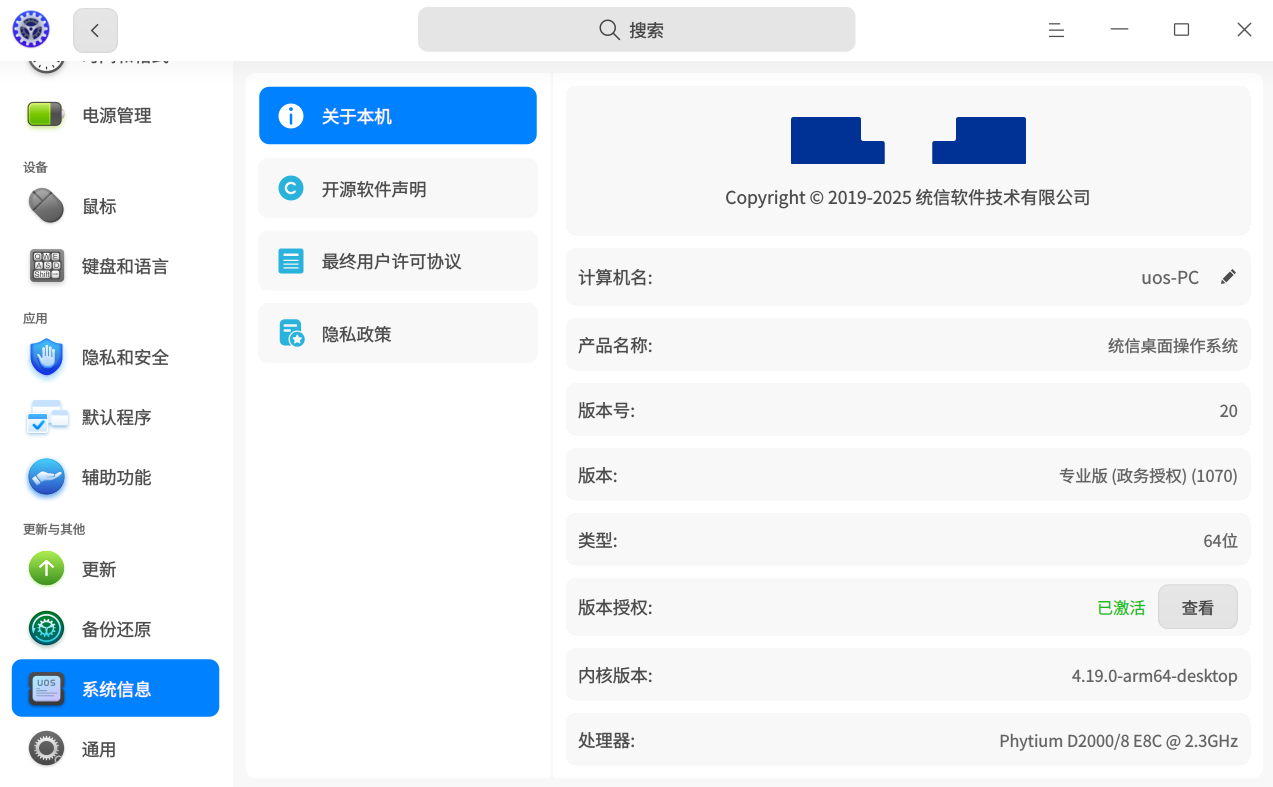The width and height of the screenshot is (1273, 787).
Task: Click the shield icon for 隐私和安全
Action: 46,357
